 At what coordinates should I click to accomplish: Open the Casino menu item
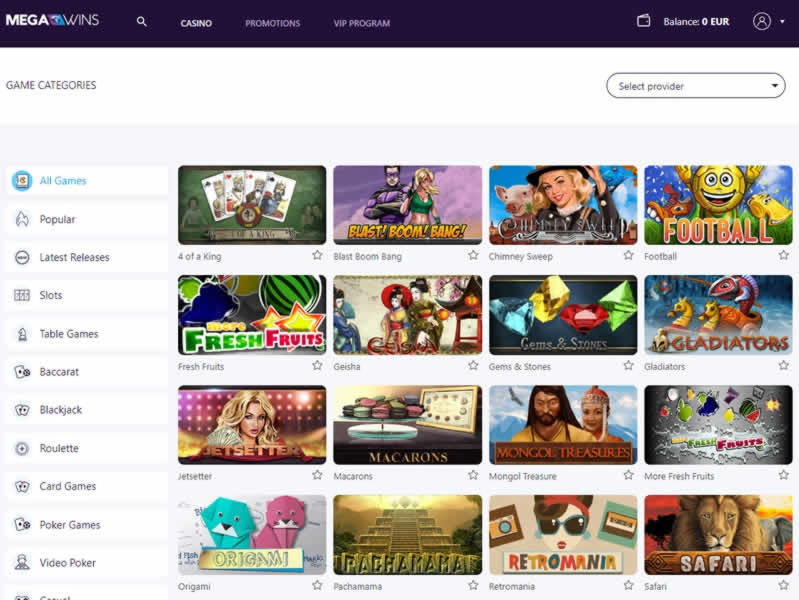pos(196,23)
